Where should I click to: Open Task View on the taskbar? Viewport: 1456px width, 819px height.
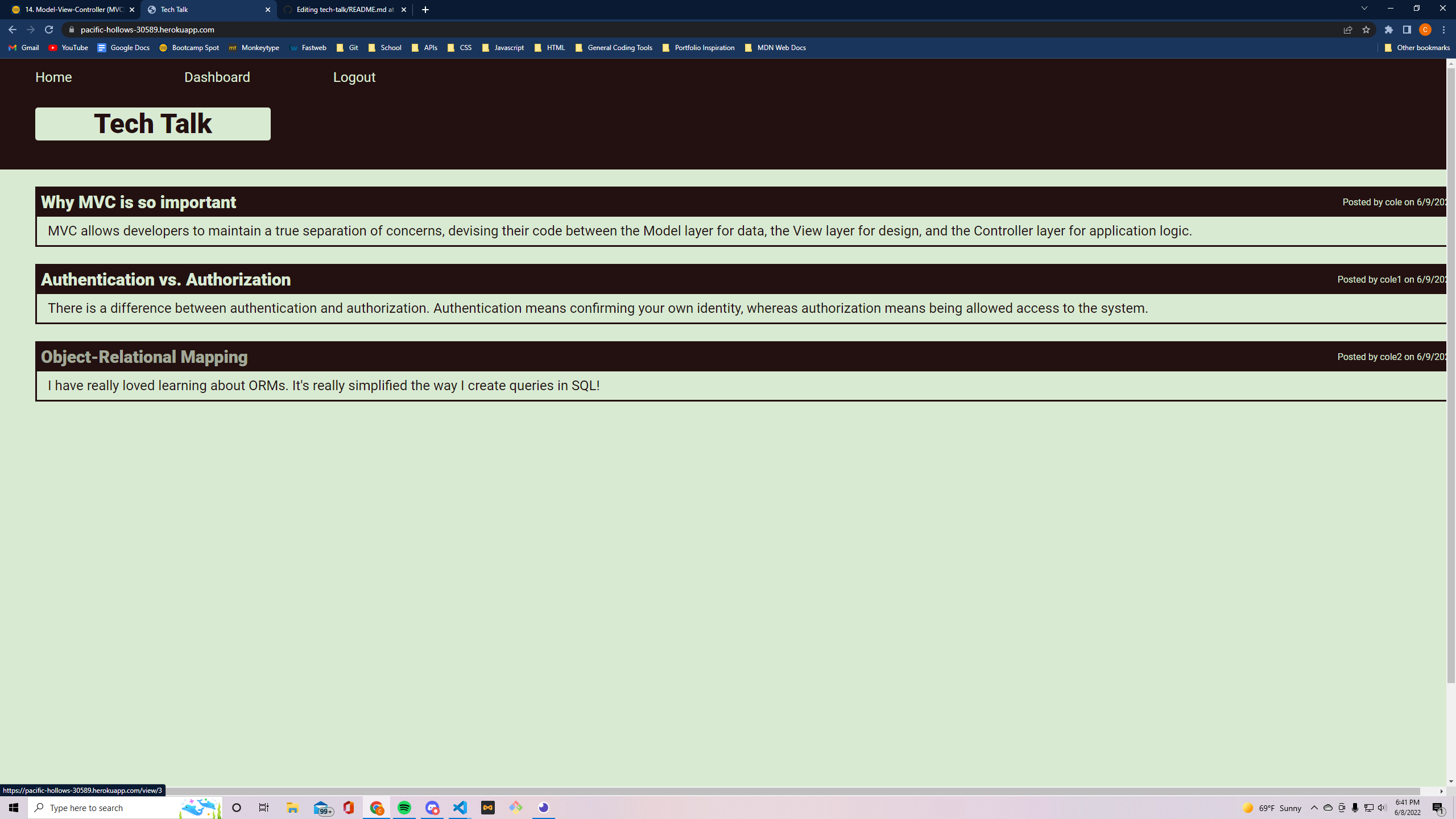click(x=264, y=808)
